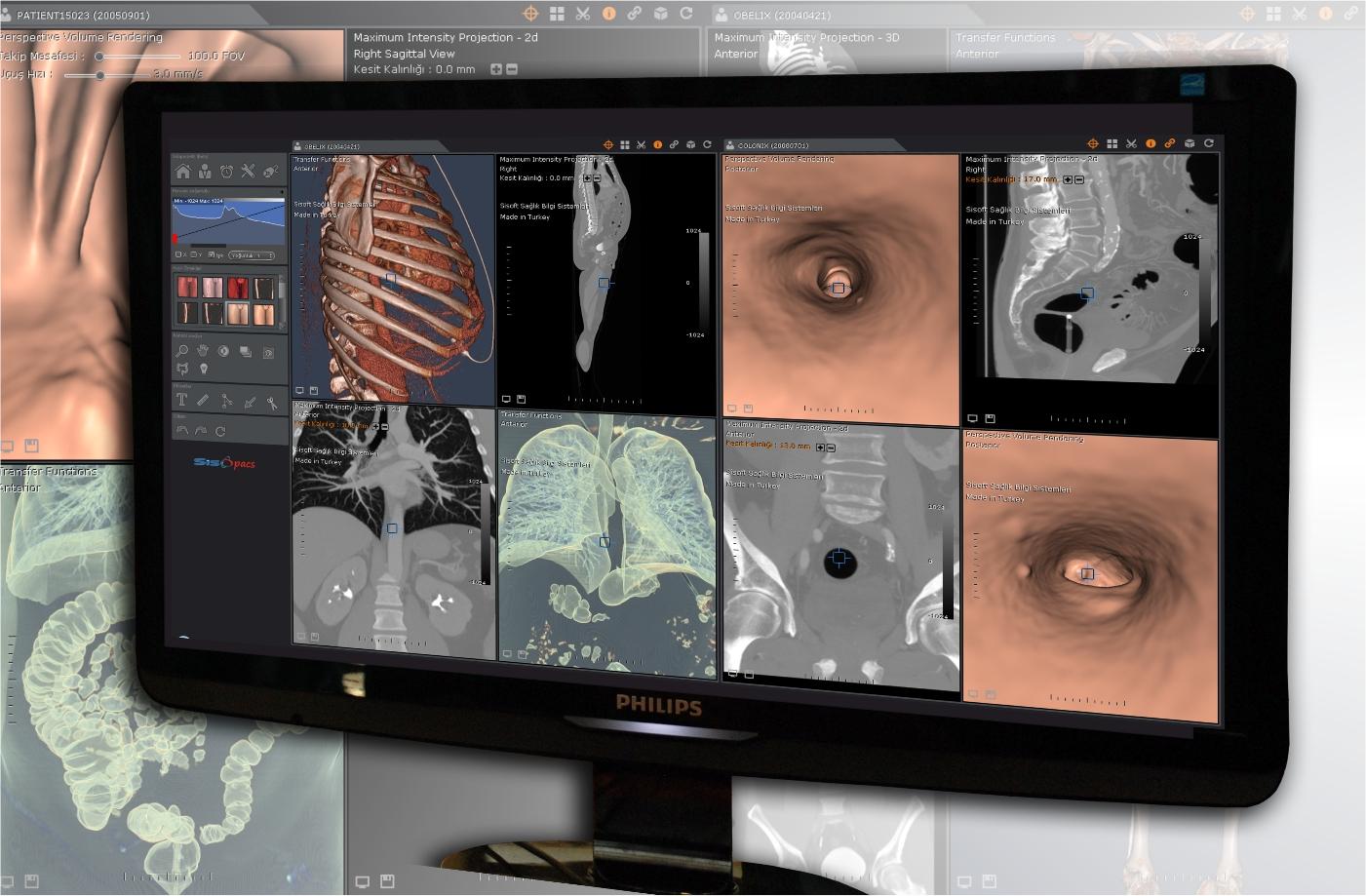This screenshot has height=896, width=1366.
Task: Select the scissors cut tool in sidebar
Action: pyautogui.click(x=272, y=401)
